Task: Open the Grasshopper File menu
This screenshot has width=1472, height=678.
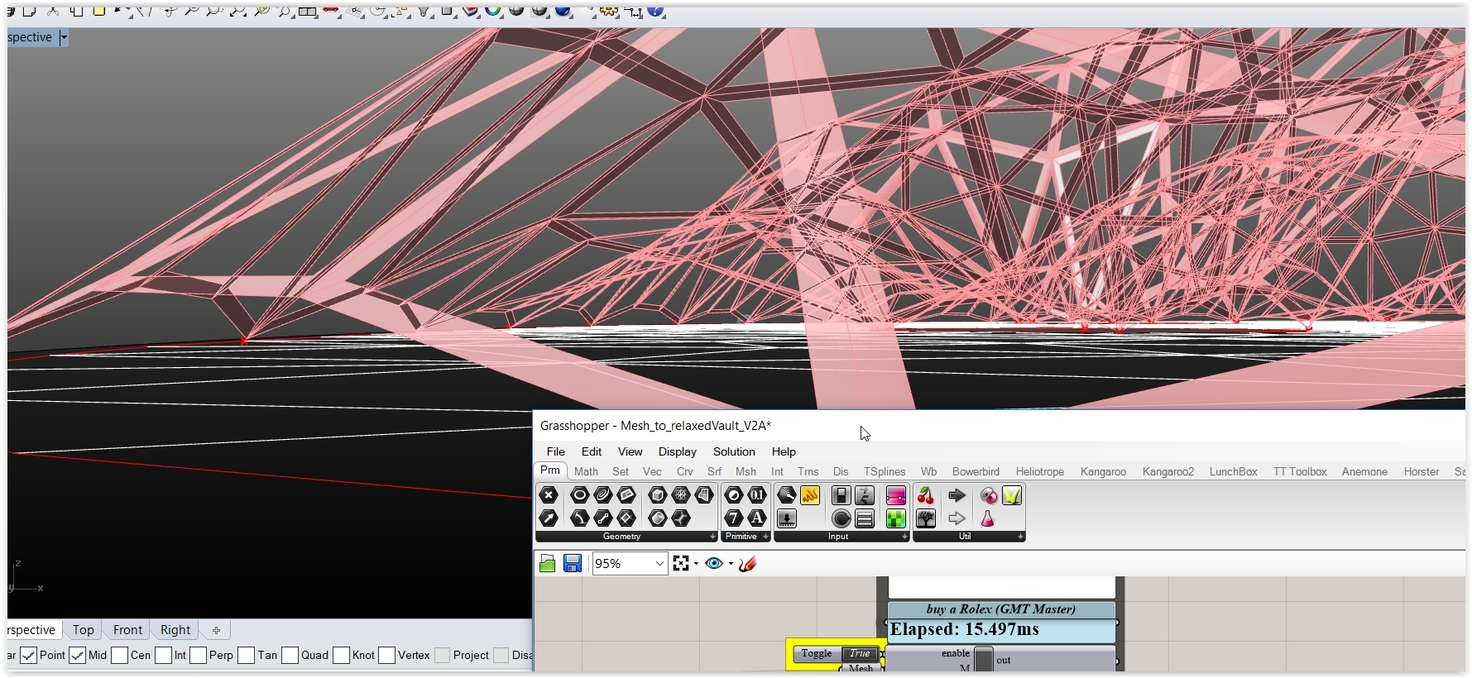Action: pyautogui.click(x=555, y=452)
